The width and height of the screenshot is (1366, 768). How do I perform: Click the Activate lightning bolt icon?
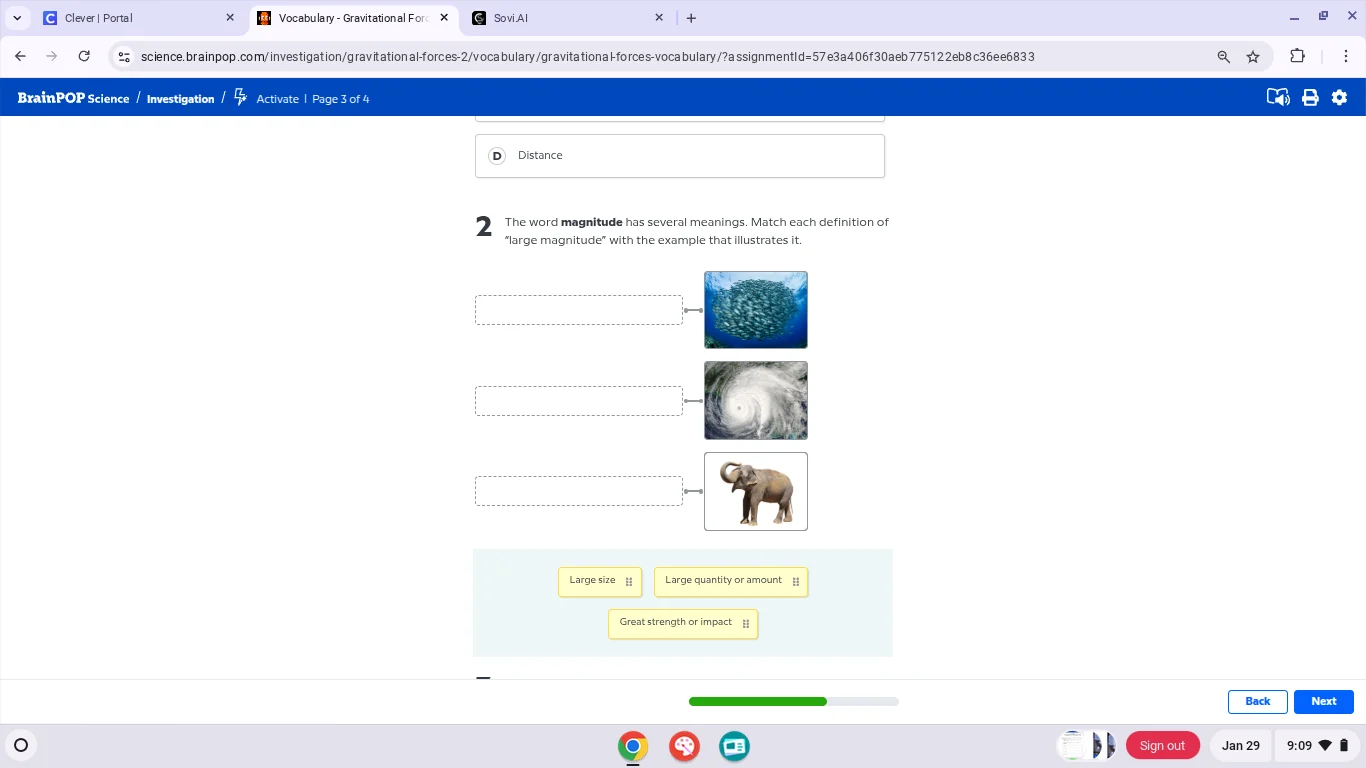240,97
